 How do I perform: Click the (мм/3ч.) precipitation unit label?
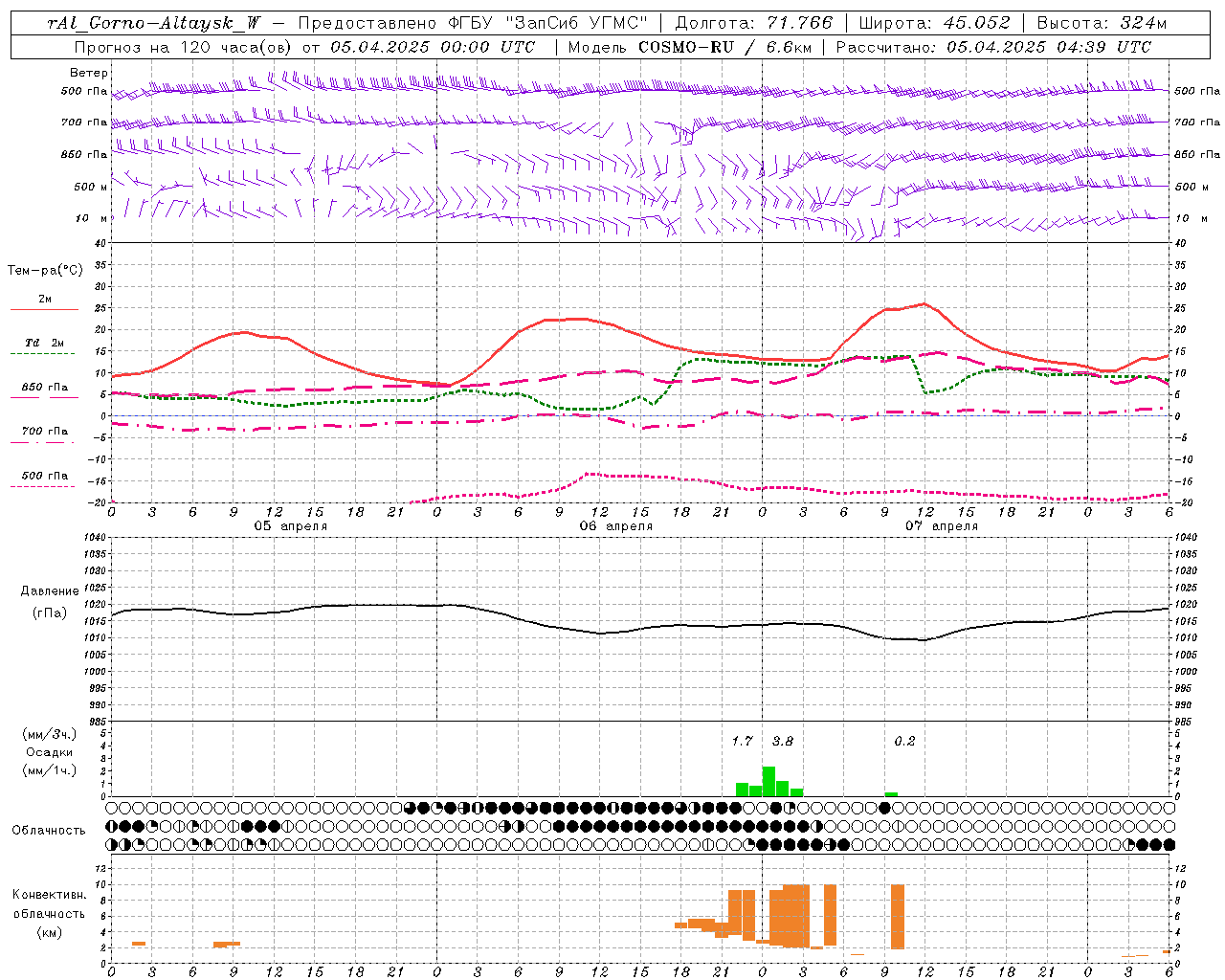[x=50, y=734]
